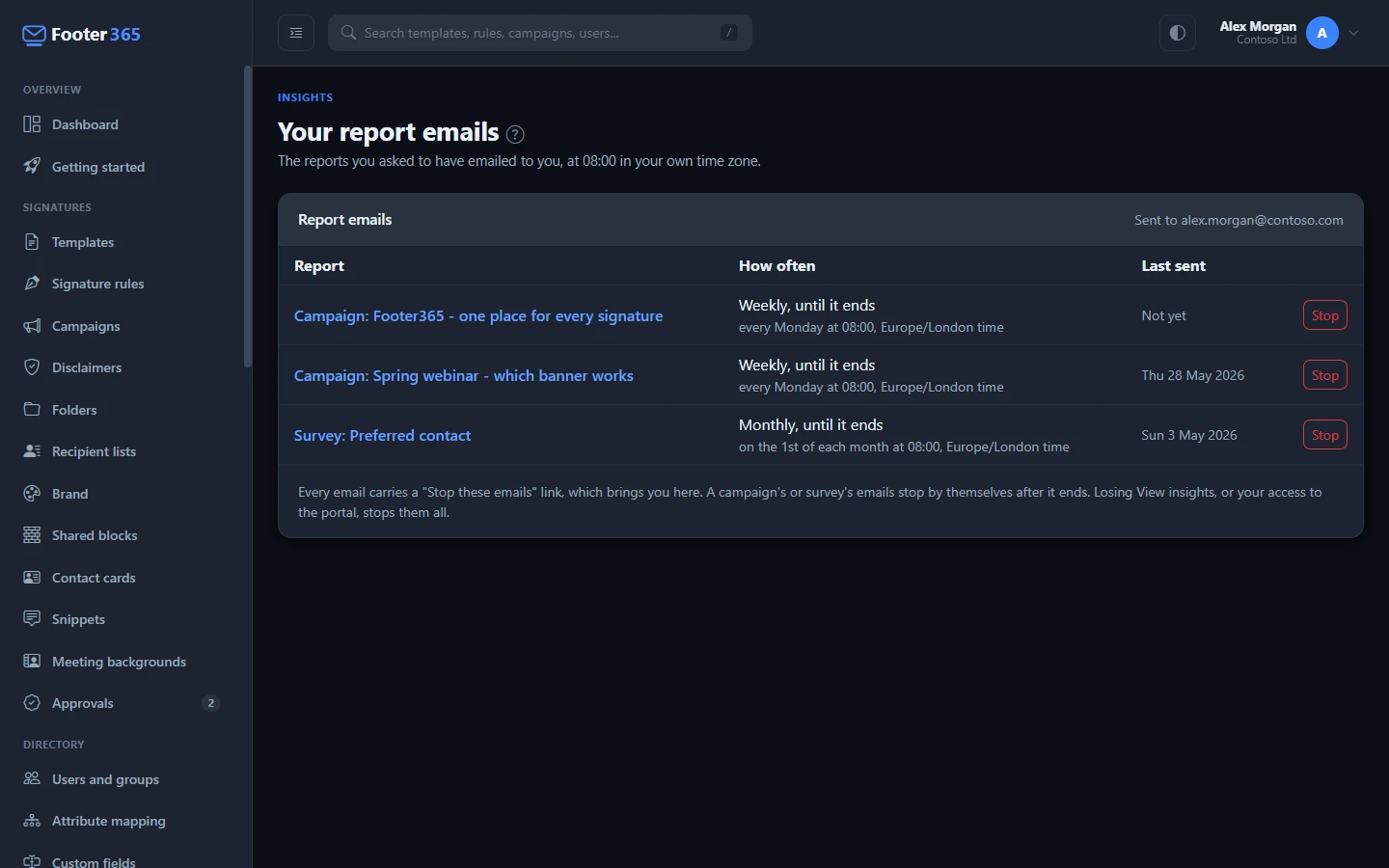Click the Brand palette icon

pyautogui.click(x=32, y=494)
